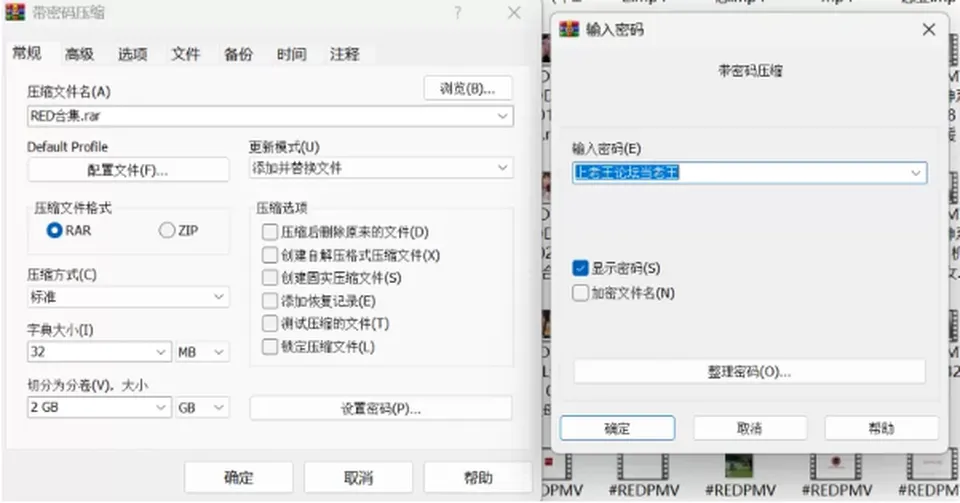Viewport: 960px width, 503px height.
Task: Click the 整理密码(O)... organize passwords button
Action: (x=749, y=372)
